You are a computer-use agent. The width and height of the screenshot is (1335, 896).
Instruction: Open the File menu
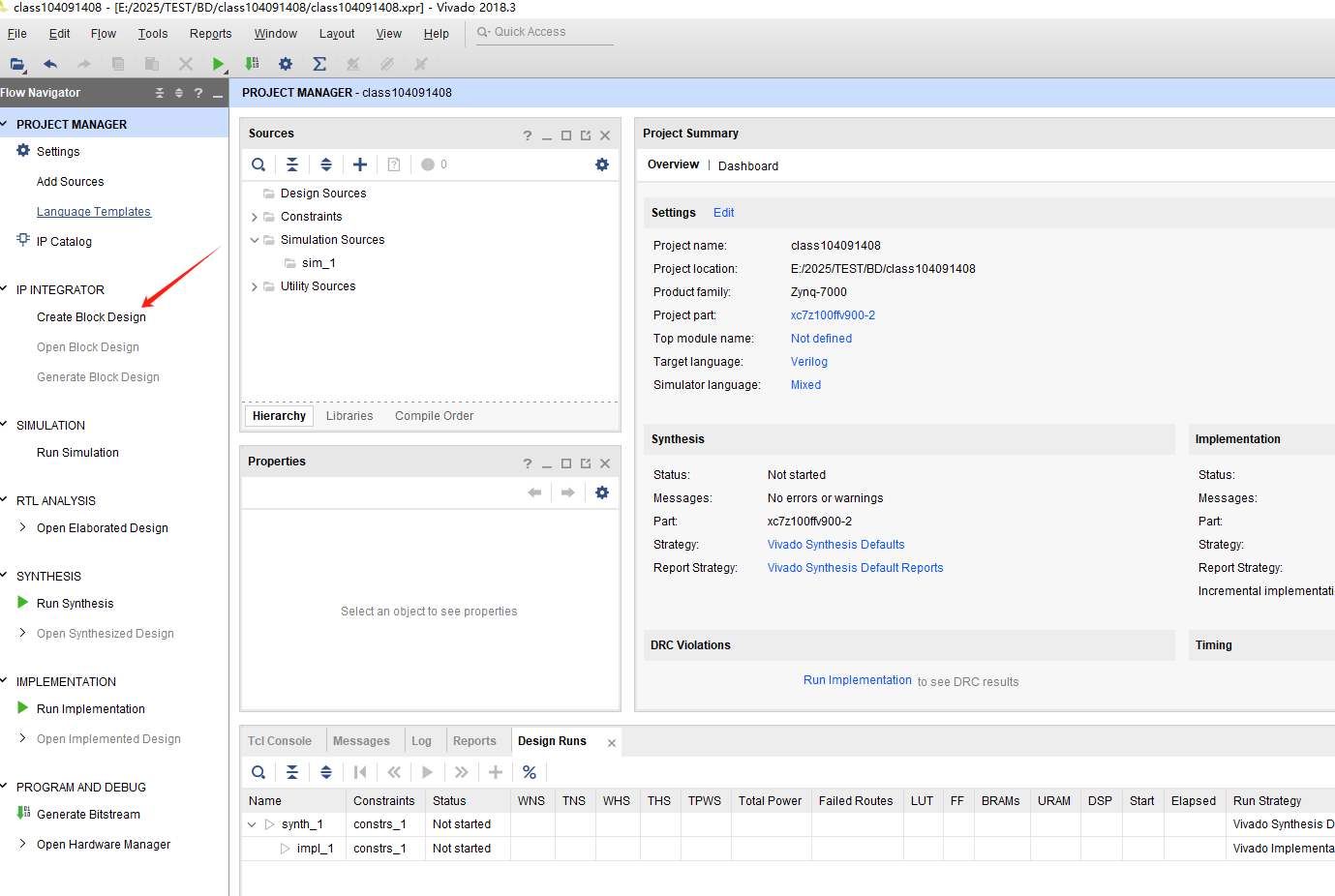click(17, 34)
